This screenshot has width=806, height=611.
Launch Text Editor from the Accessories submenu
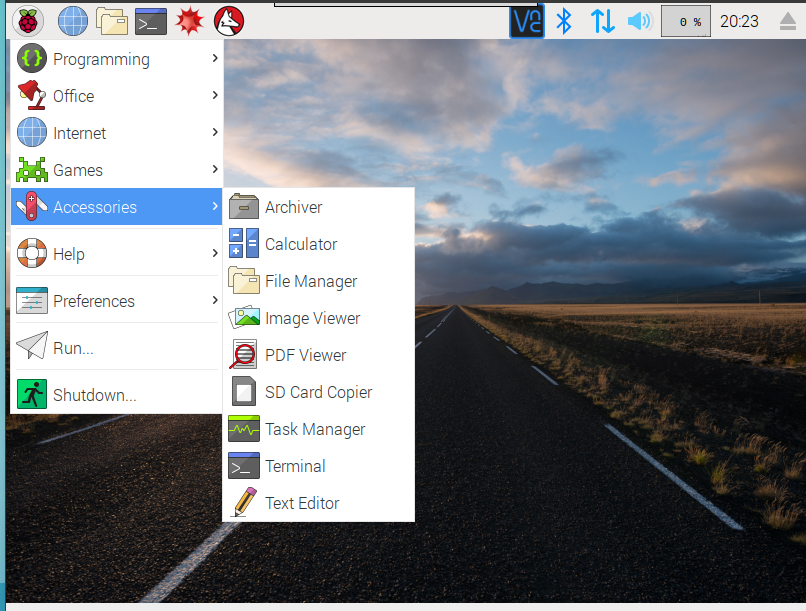[x=301, y=503]
